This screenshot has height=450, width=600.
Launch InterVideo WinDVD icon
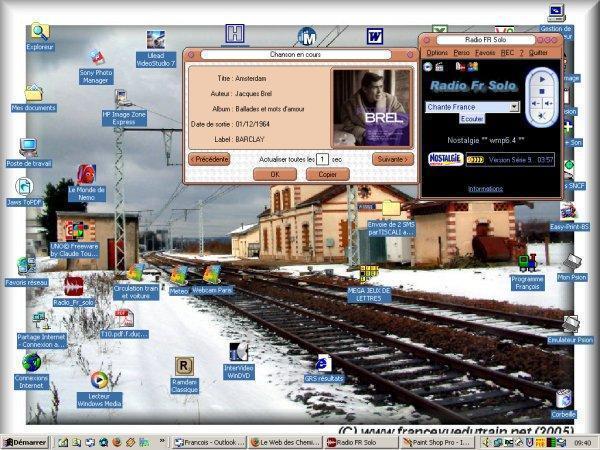tap(238, 351)
